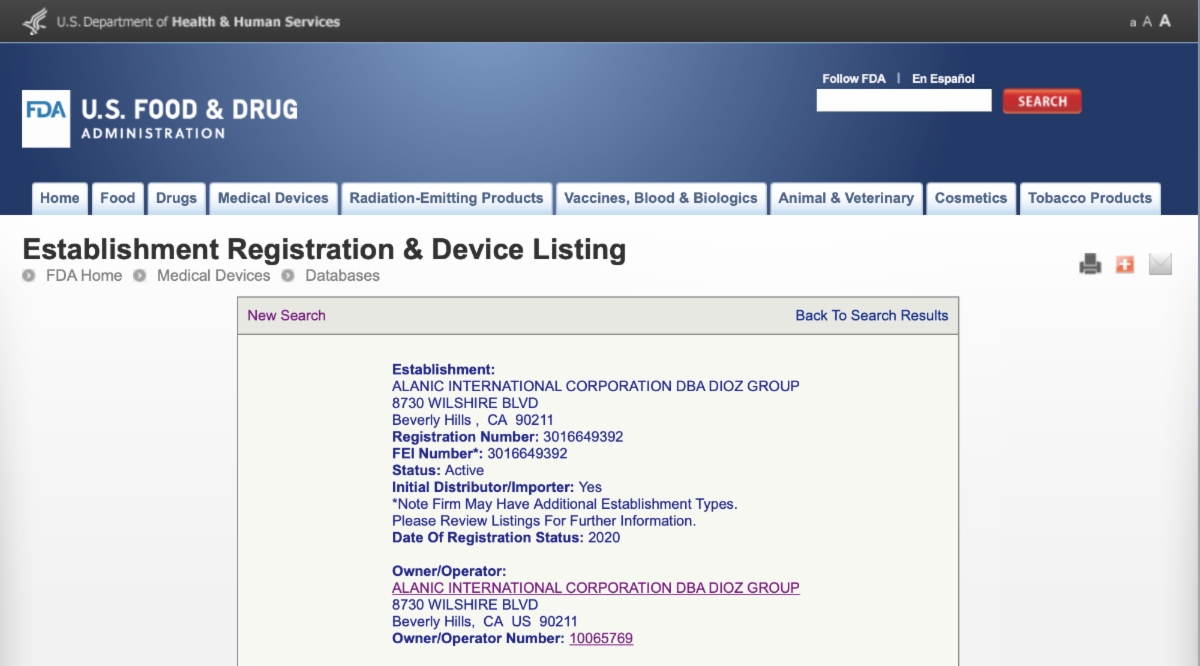Email this page via envelope icon
Screen dimensions: 1200x666
pos(1160,264)
